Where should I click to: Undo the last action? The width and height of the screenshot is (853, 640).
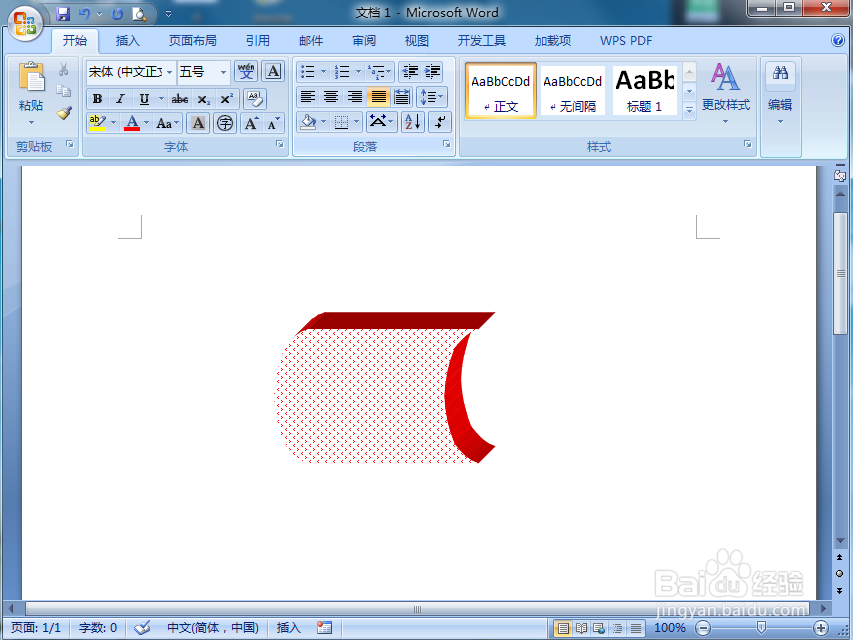tap(84, 14)
